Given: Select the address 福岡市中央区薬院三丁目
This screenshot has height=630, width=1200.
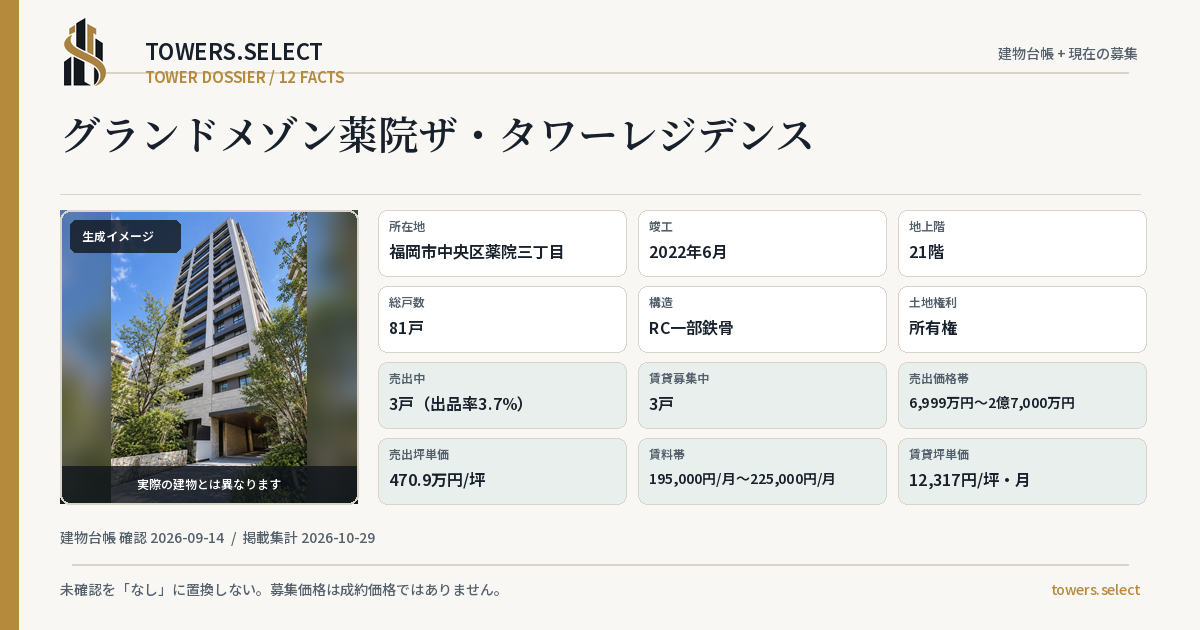Looking at the screenshot, I should [477, 252].
